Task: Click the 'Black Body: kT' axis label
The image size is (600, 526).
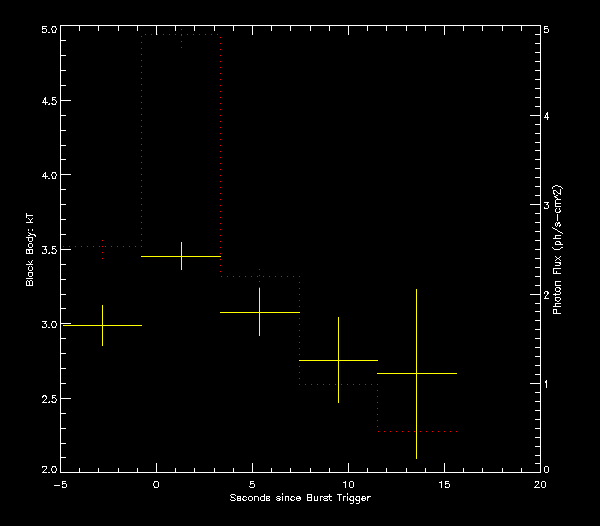Action: (x=31, y=250)
